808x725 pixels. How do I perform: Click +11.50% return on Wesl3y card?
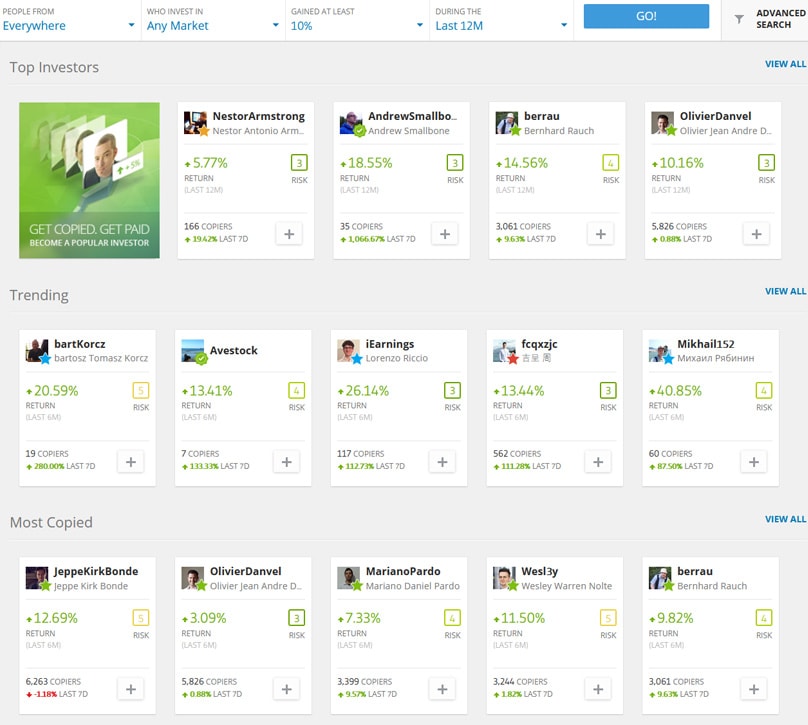(x=519, y=618)
